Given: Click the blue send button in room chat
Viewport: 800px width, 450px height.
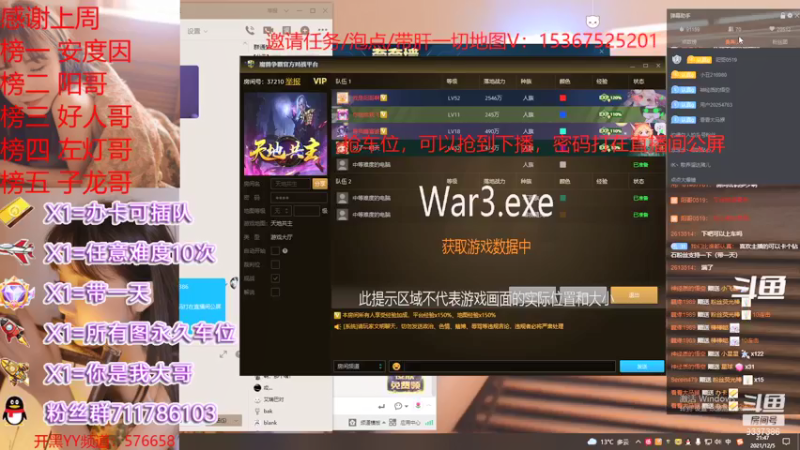Looking at the screenshot, I should coord(642,366).
